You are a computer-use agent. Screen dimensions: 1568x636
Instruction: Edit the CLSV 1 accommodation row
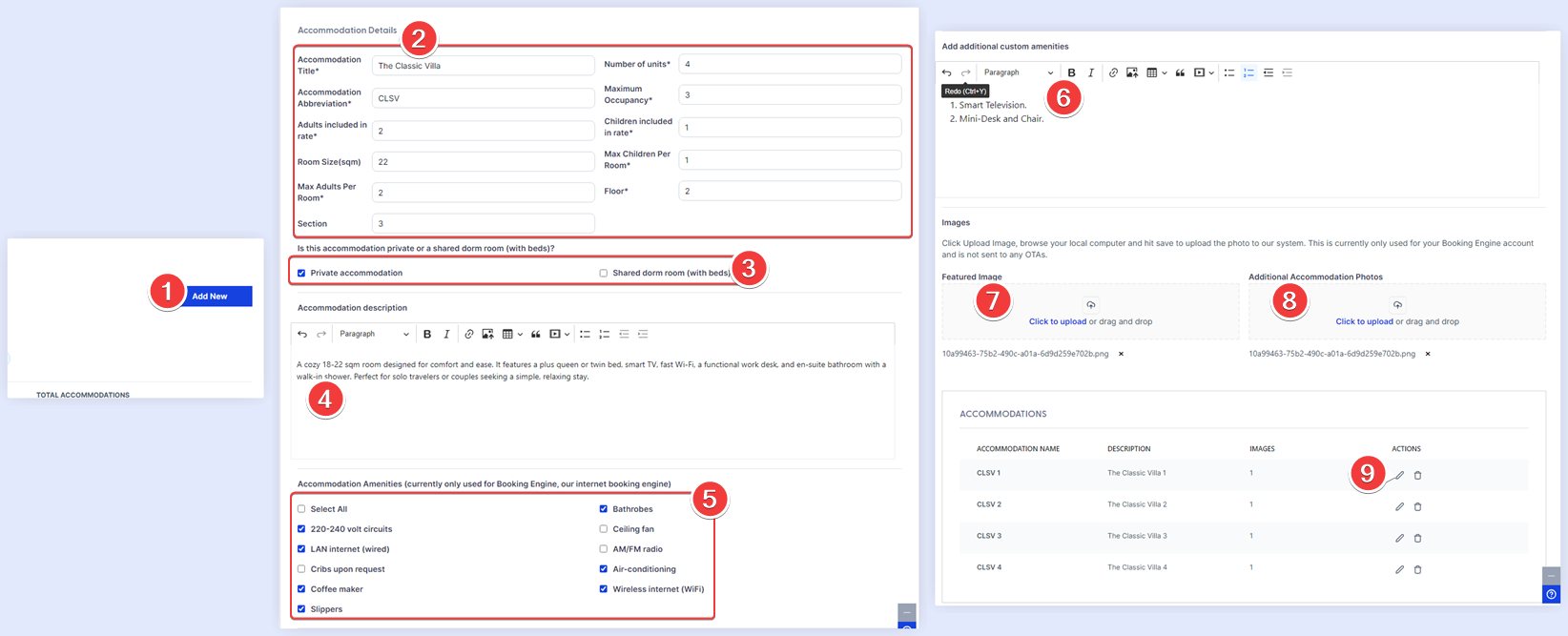[x=1399, y=476]
